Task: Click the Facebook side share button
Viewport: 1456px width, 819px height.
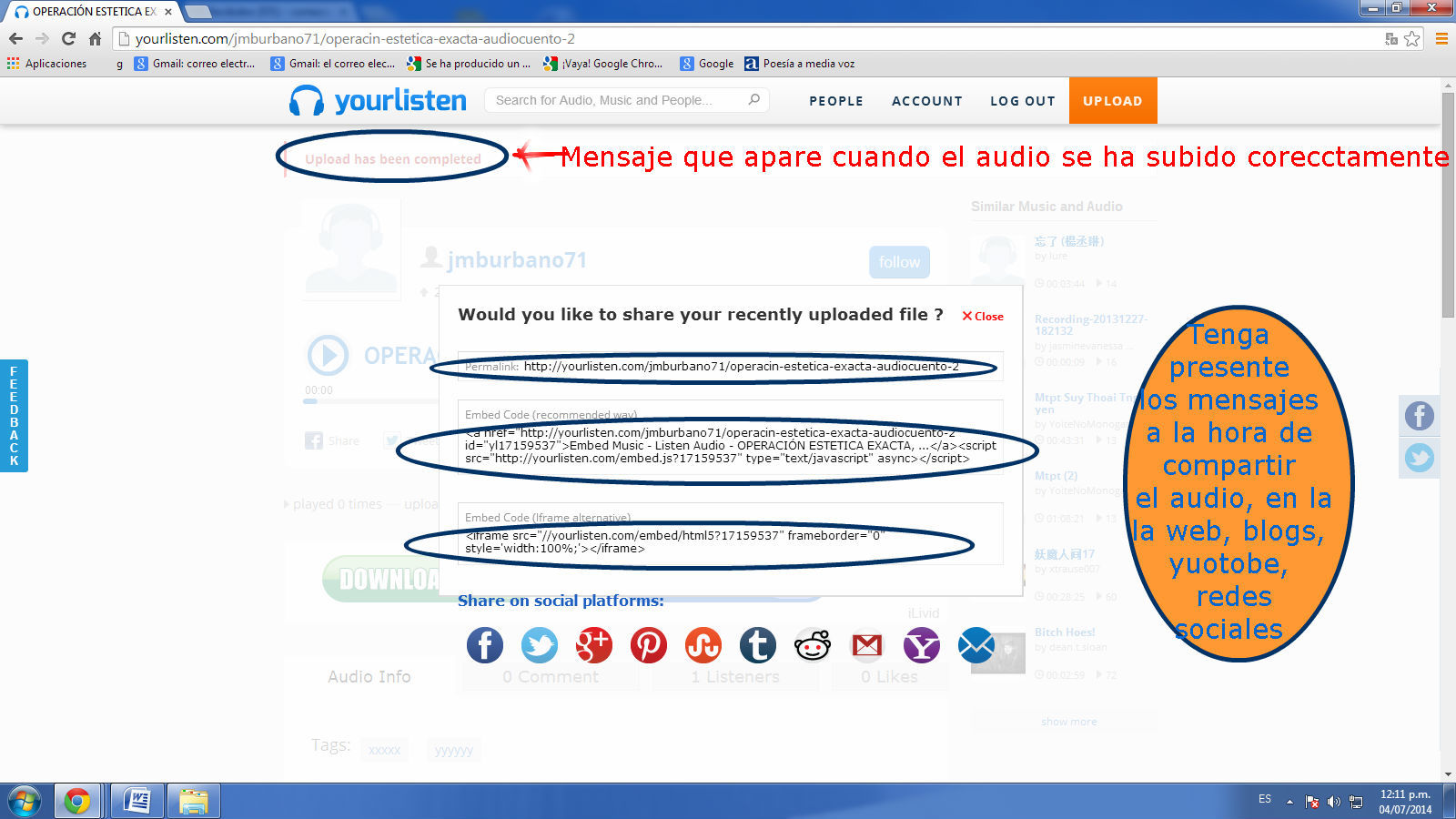Action: (1420, 416)
